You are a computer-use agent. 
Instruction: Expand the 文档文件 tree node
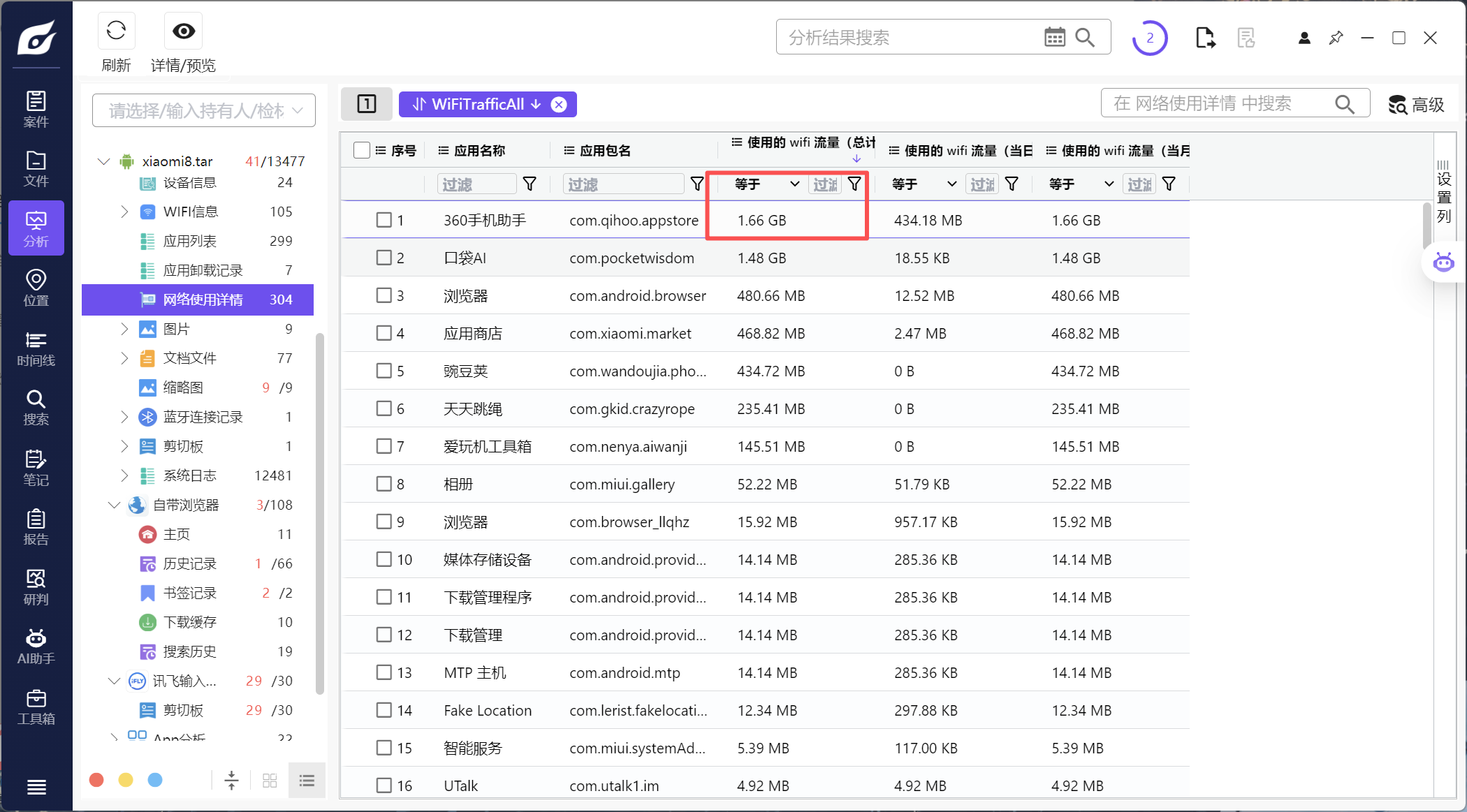pyautogui.click(x=124, y=358)
